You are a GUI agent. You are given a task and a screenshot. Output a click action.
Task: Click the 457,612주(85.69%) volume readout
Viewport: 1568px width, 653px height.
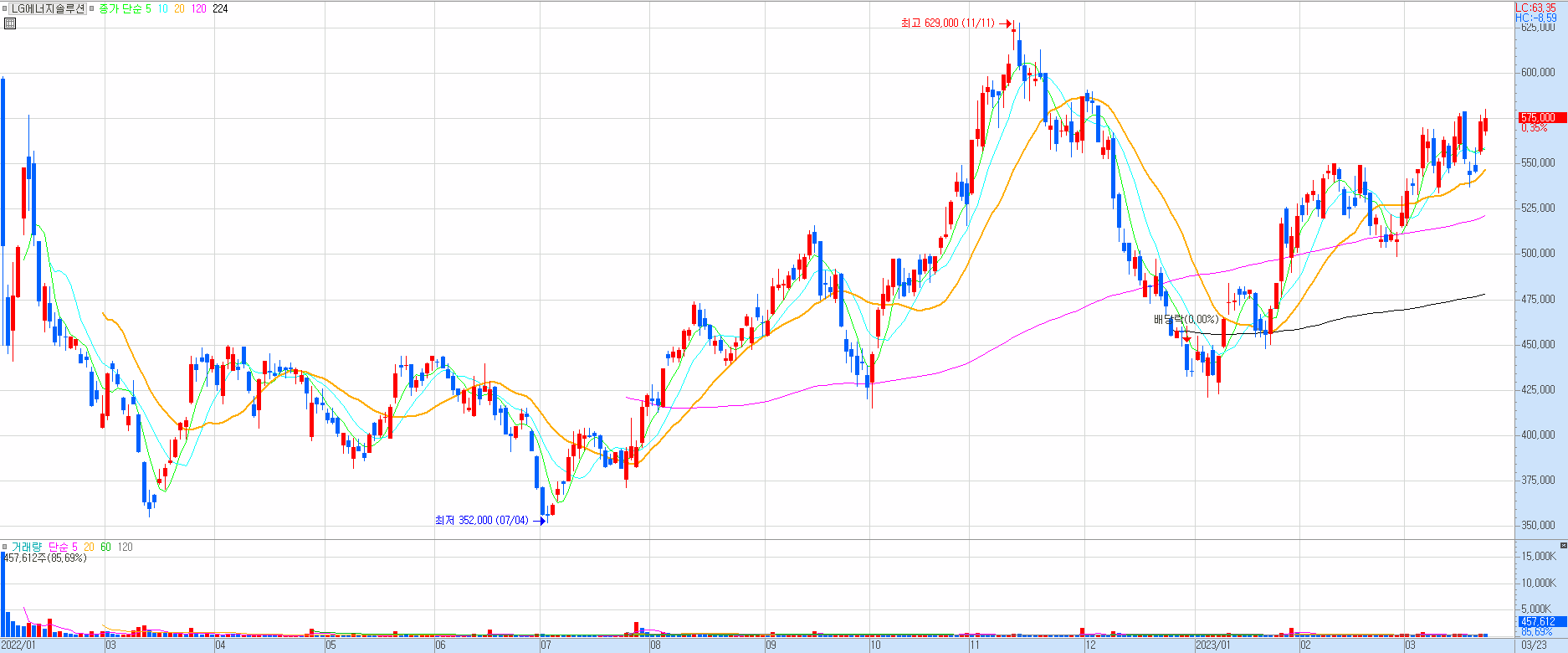pos(45,558)
